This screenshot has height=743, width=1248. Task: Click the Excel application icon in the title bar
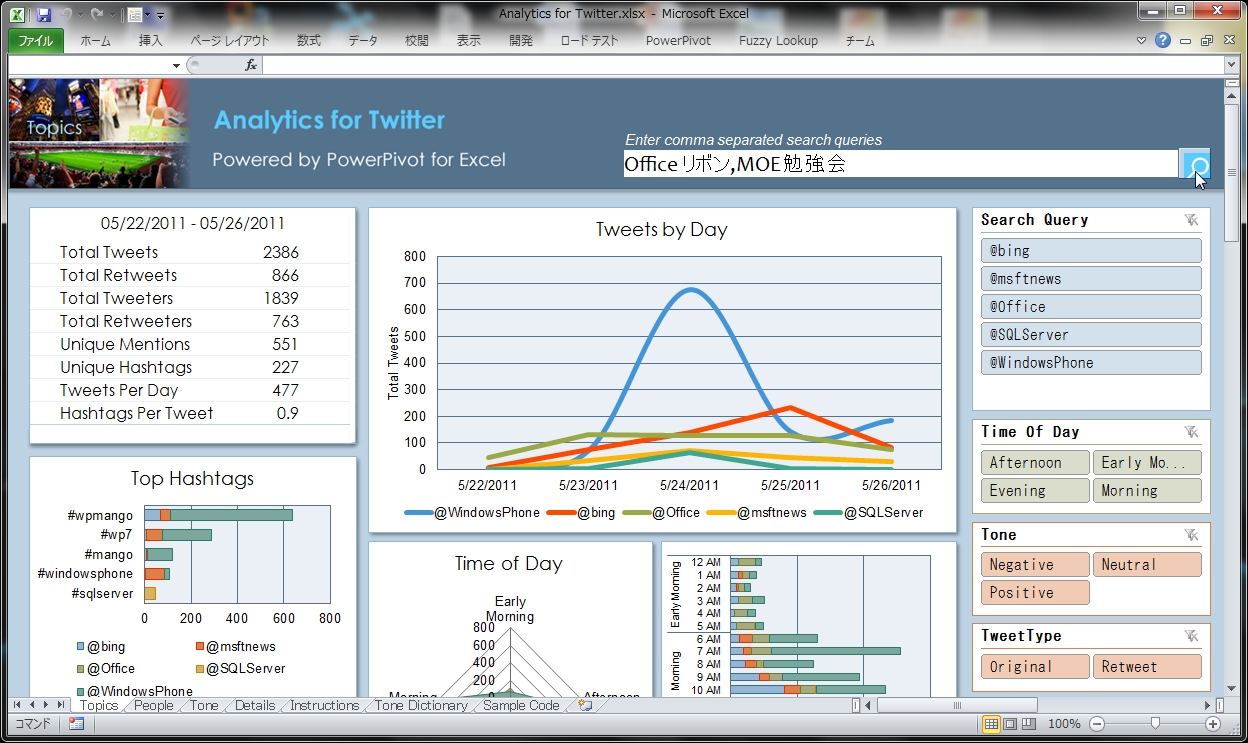coord(18,15)
